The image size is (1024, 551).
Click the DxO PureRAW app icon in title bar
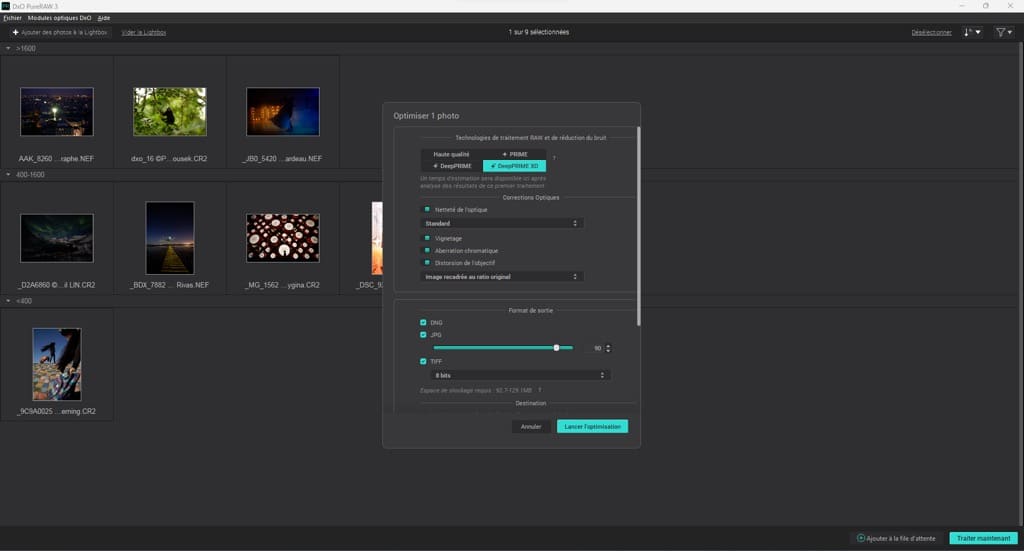pos(6,6)
